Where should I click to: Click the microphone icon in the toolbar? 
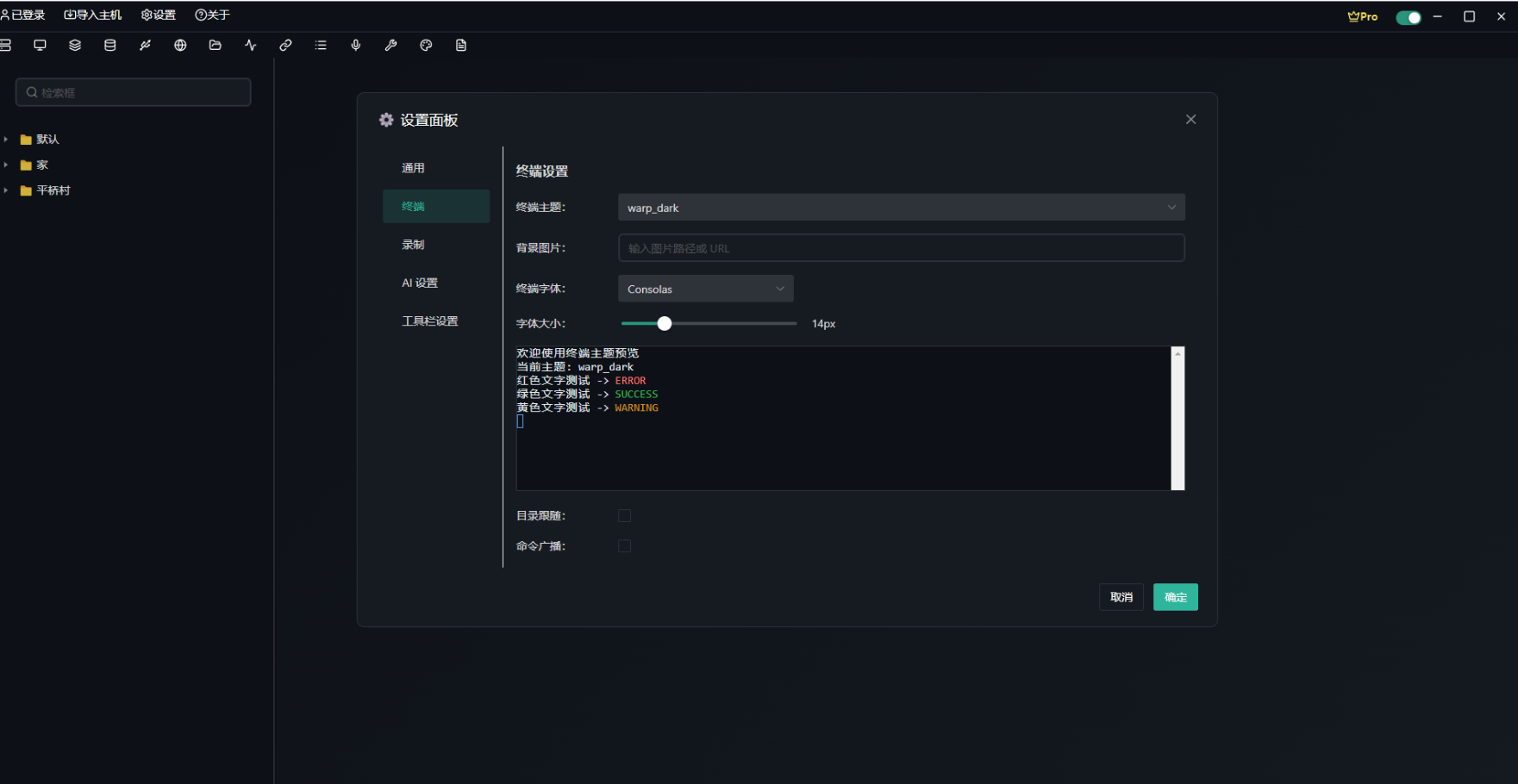pyautogui.click(x=356, y=46)
